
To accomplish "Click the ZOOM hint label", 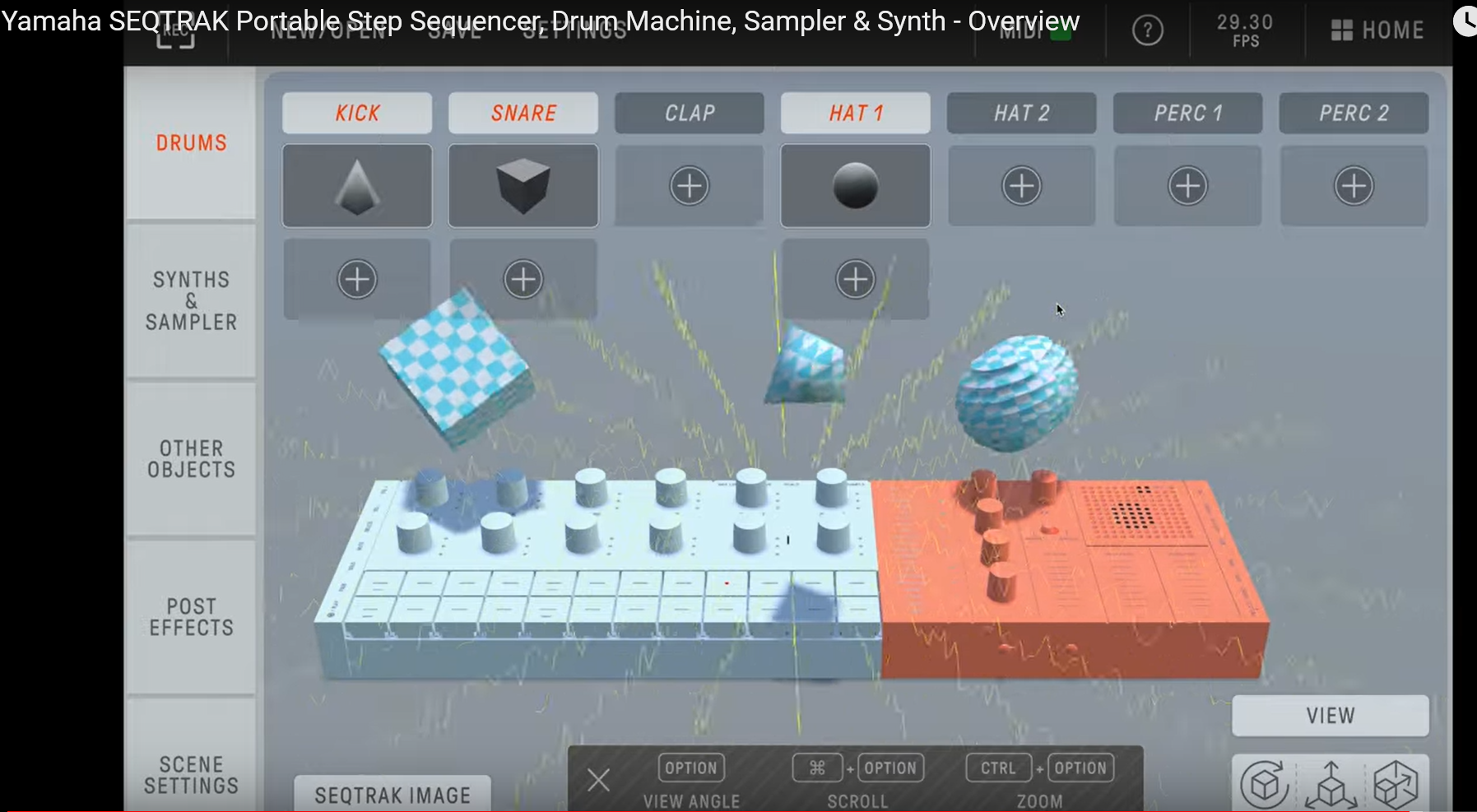I will pyautogui.click(x=1039, y=801).
